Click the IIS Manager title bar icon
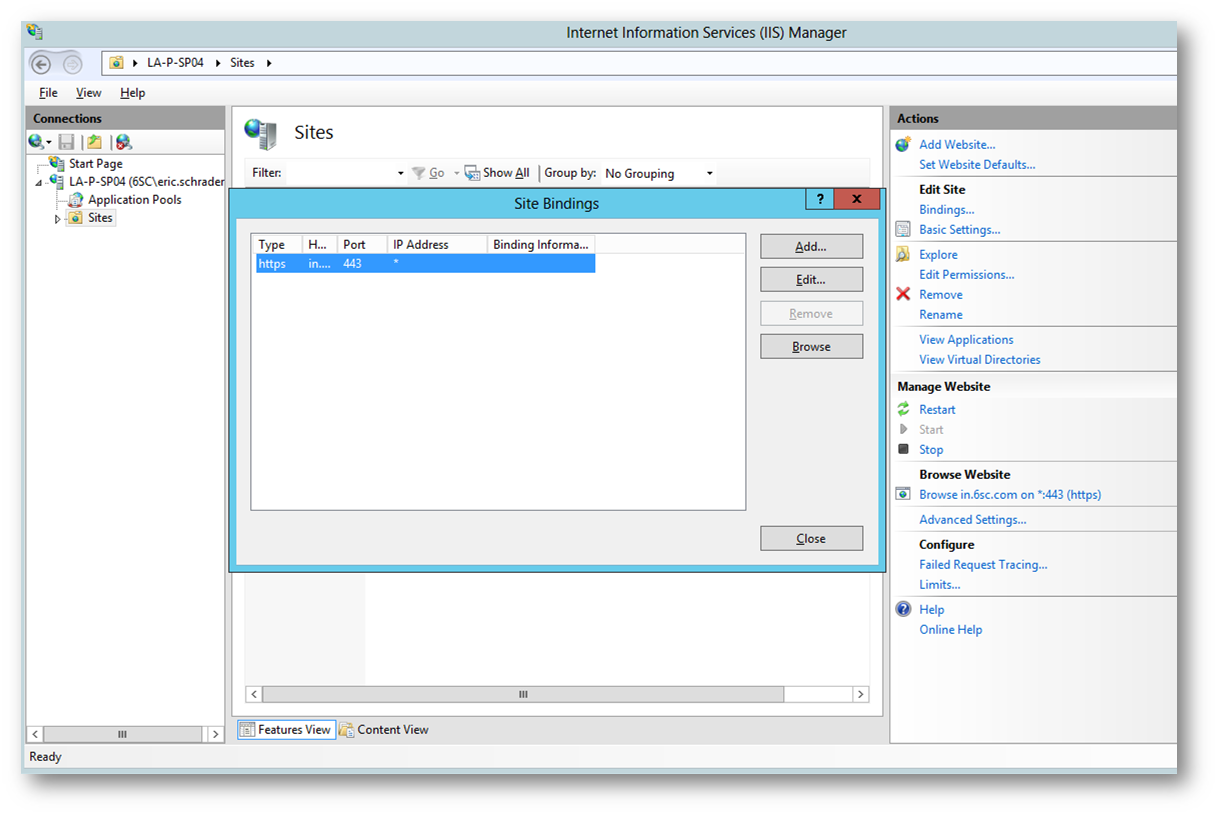 [x=35, y=32]
